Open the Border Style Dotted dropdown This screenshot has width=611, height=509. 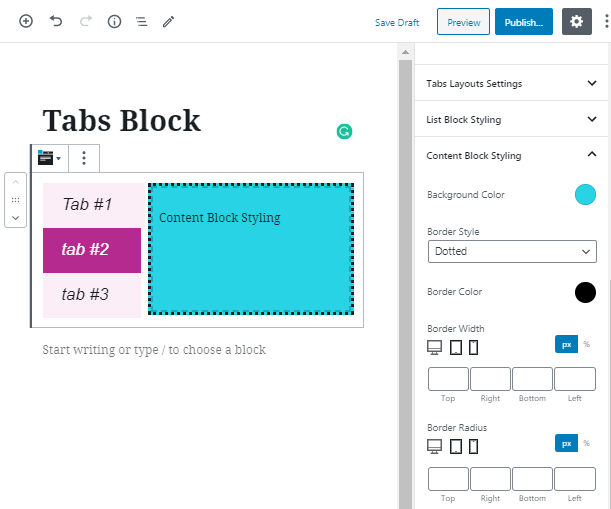(x=512, y=251)
